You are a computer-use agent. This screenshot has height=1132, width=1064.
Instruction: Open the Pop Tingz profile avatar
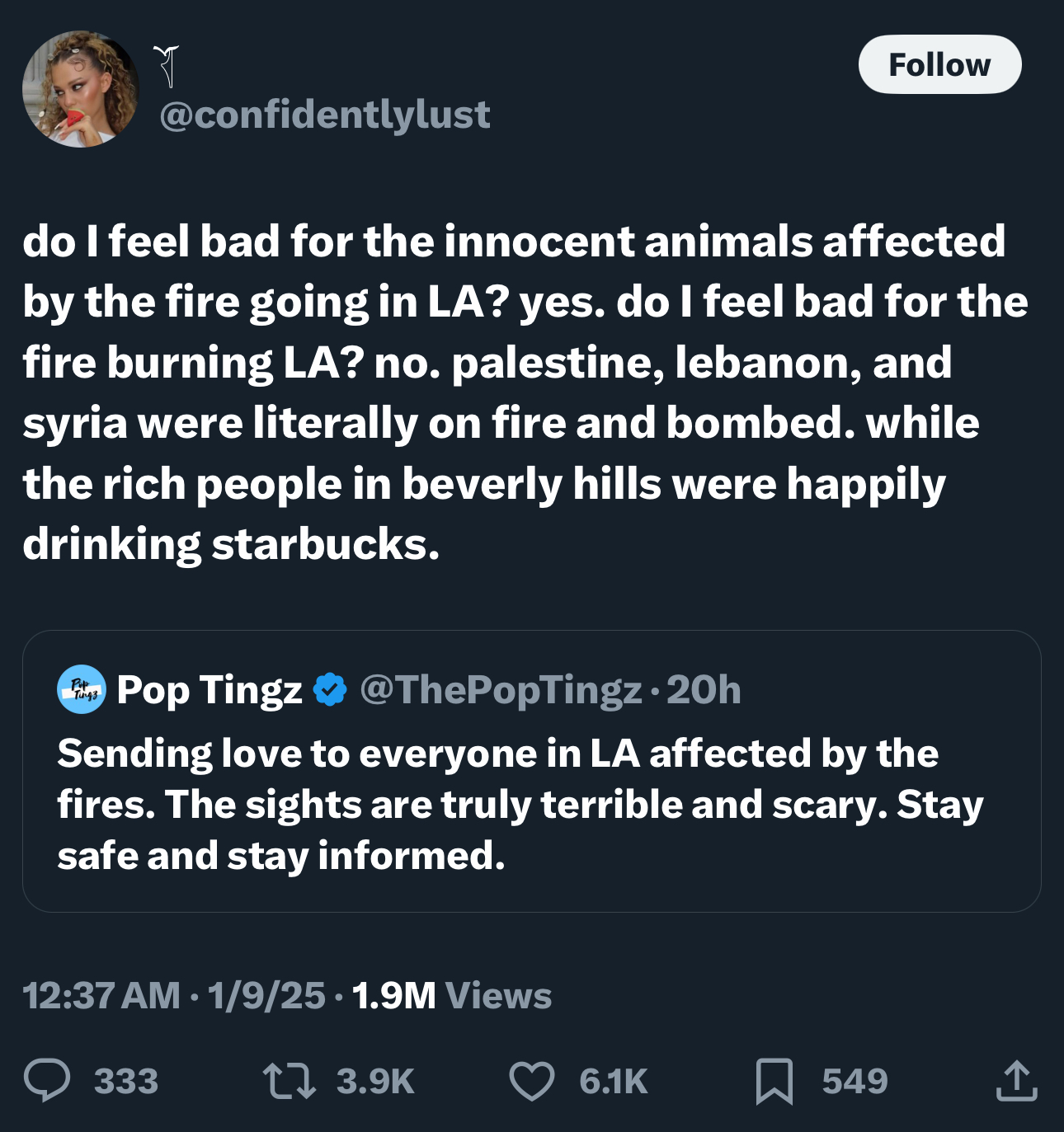pyautogui.click(x=81, y=688)
